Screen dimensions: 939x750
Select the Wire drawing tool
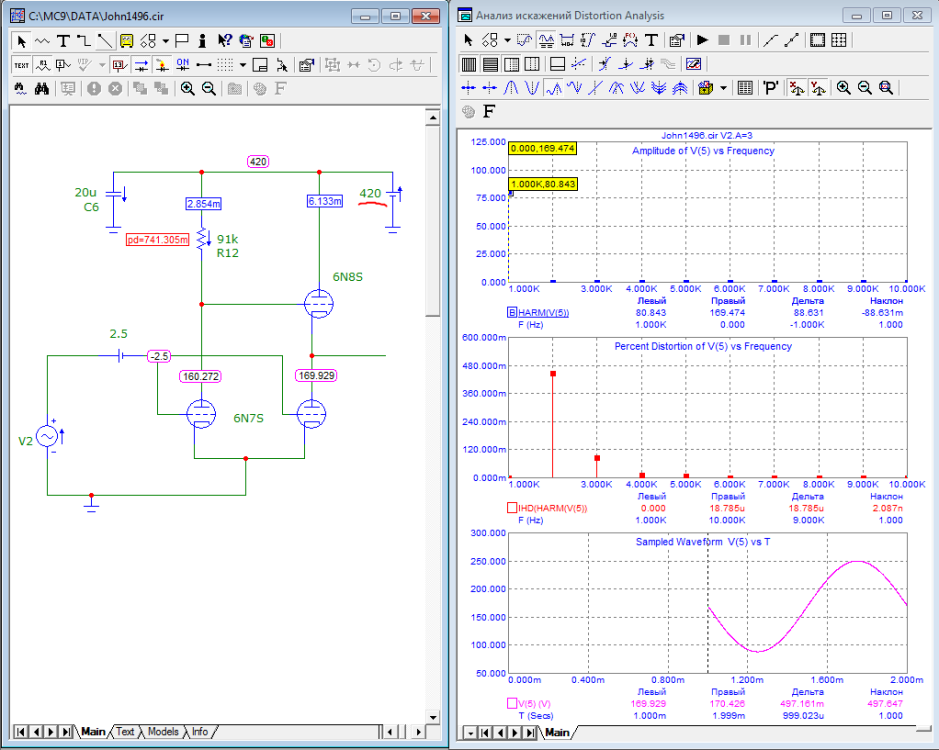pos(84,41)
